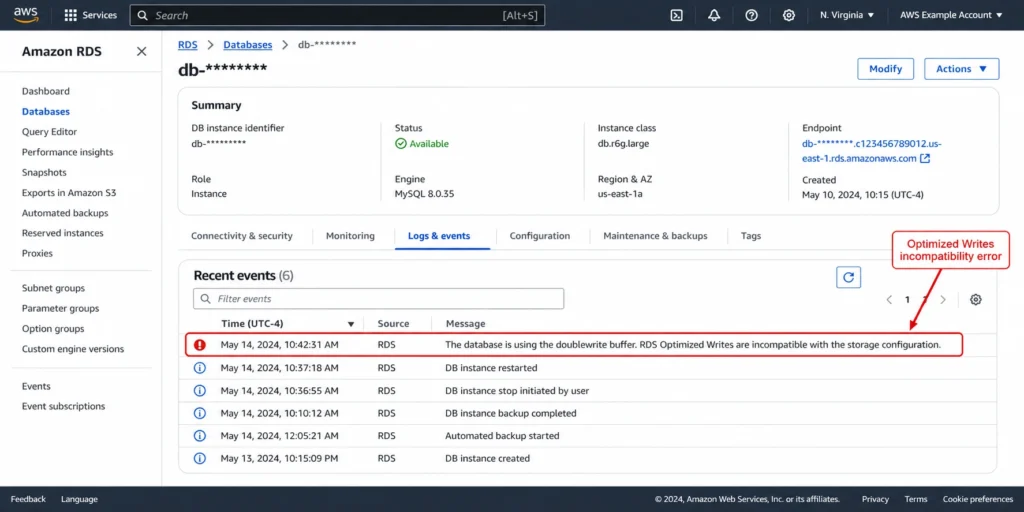The height and width of the screenshot is (512, 1024).
Task: Open Snapshots in the sidebar
Action: point(44,172)
